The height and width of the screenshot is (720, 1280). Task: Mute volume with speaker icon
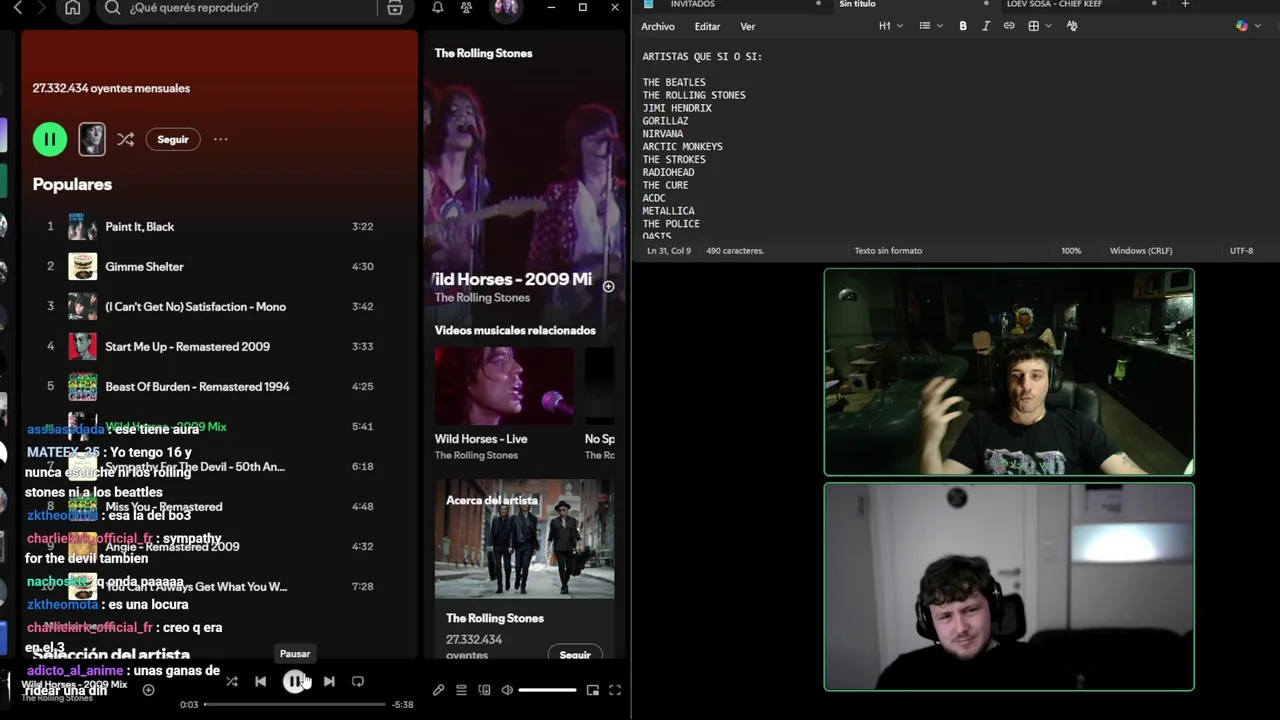507,690
